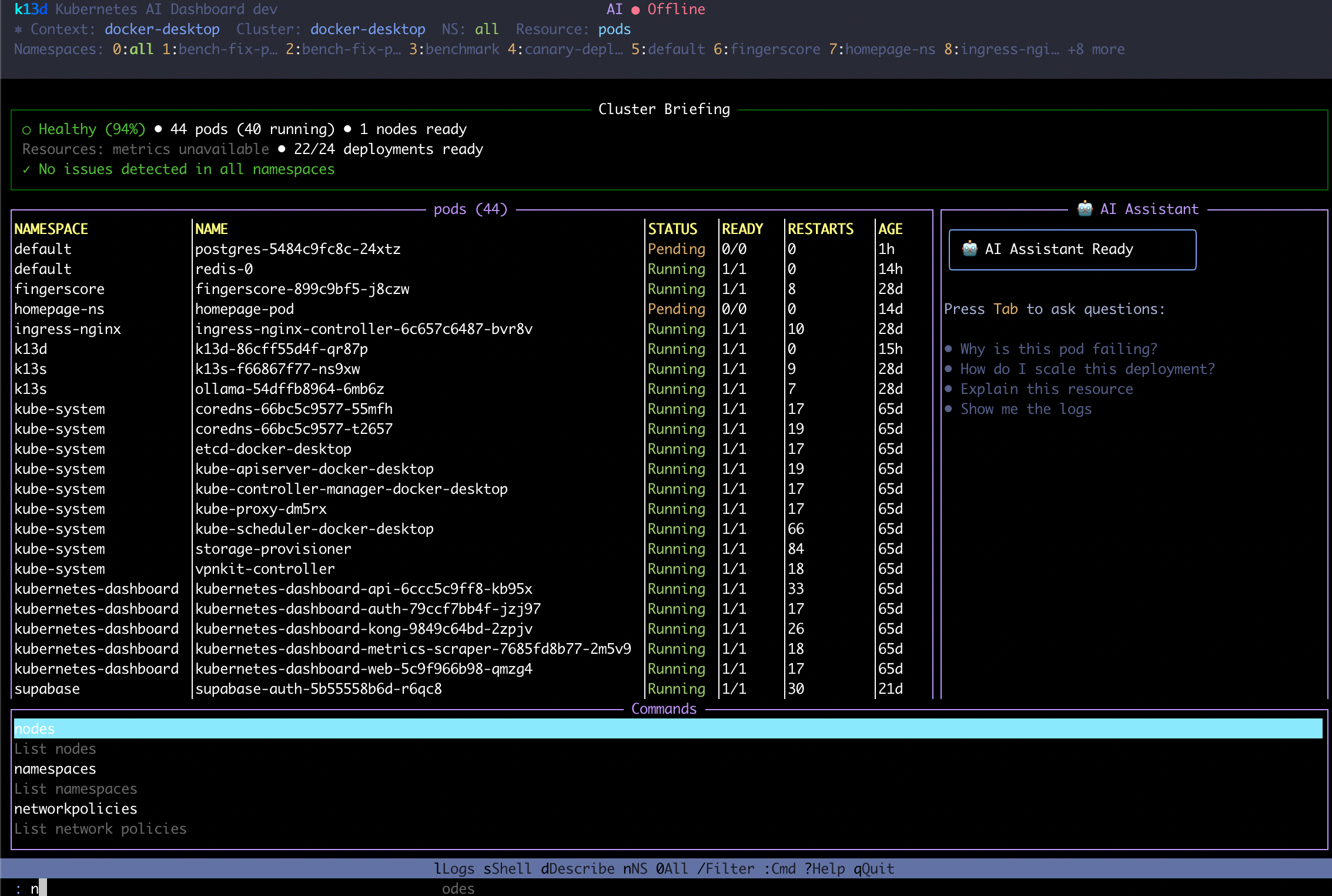Expand the +8 more namespaces list

[x=1096, y=49]
